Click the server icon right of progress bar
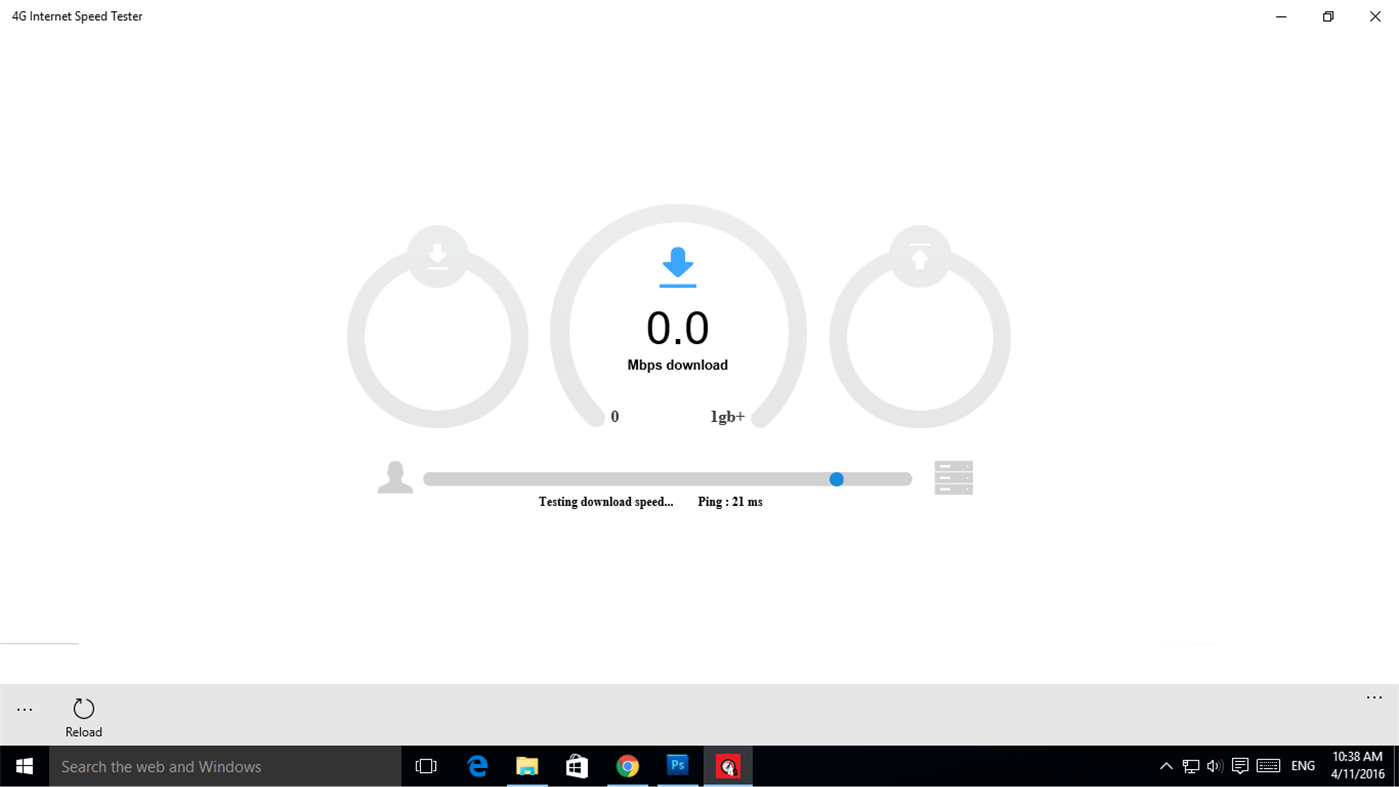Image resolution: width=1399 pixels, height=787 pixels. (953, 477)
